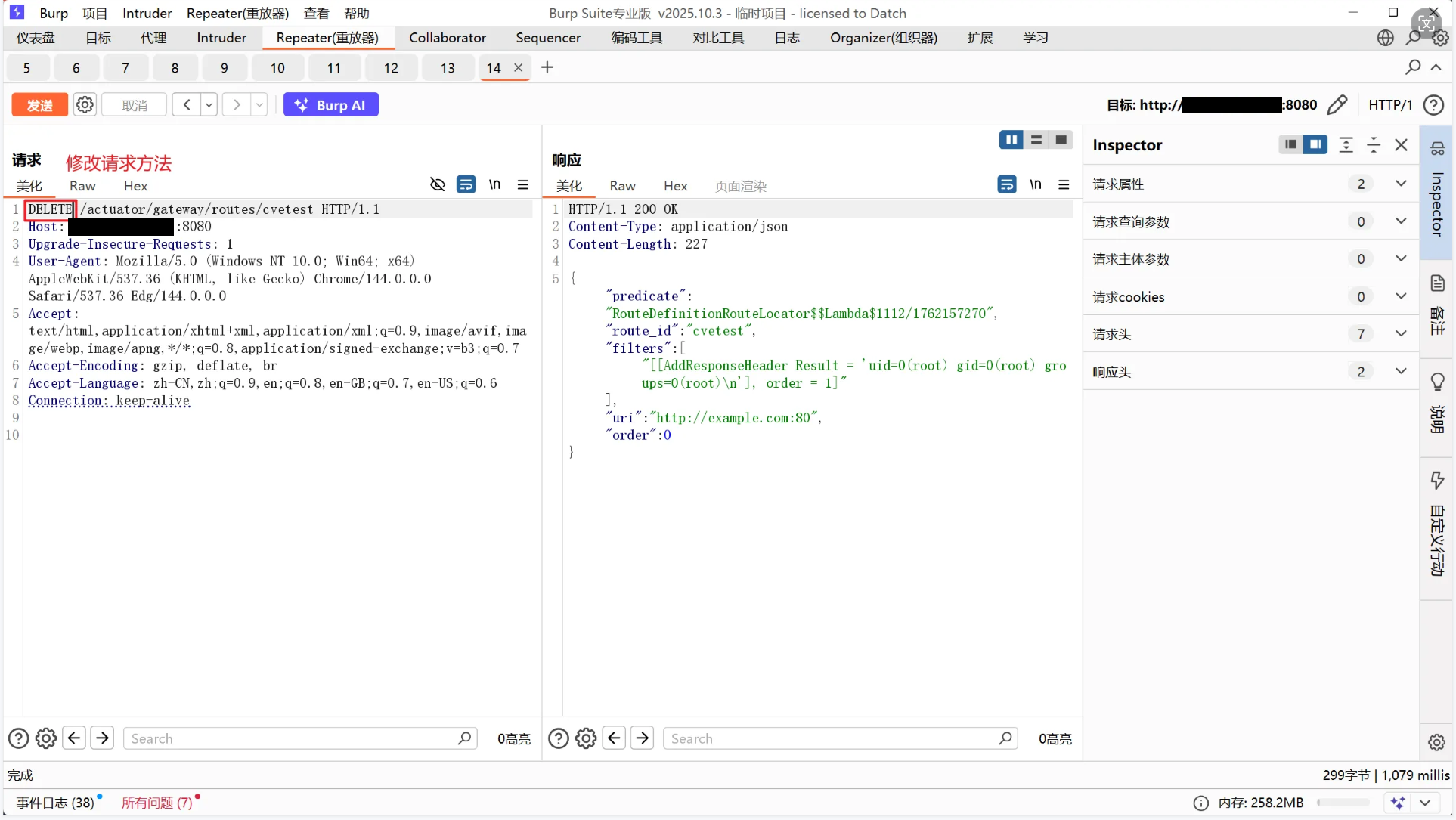Click the Cancel (取消) button

pos(135,105)
